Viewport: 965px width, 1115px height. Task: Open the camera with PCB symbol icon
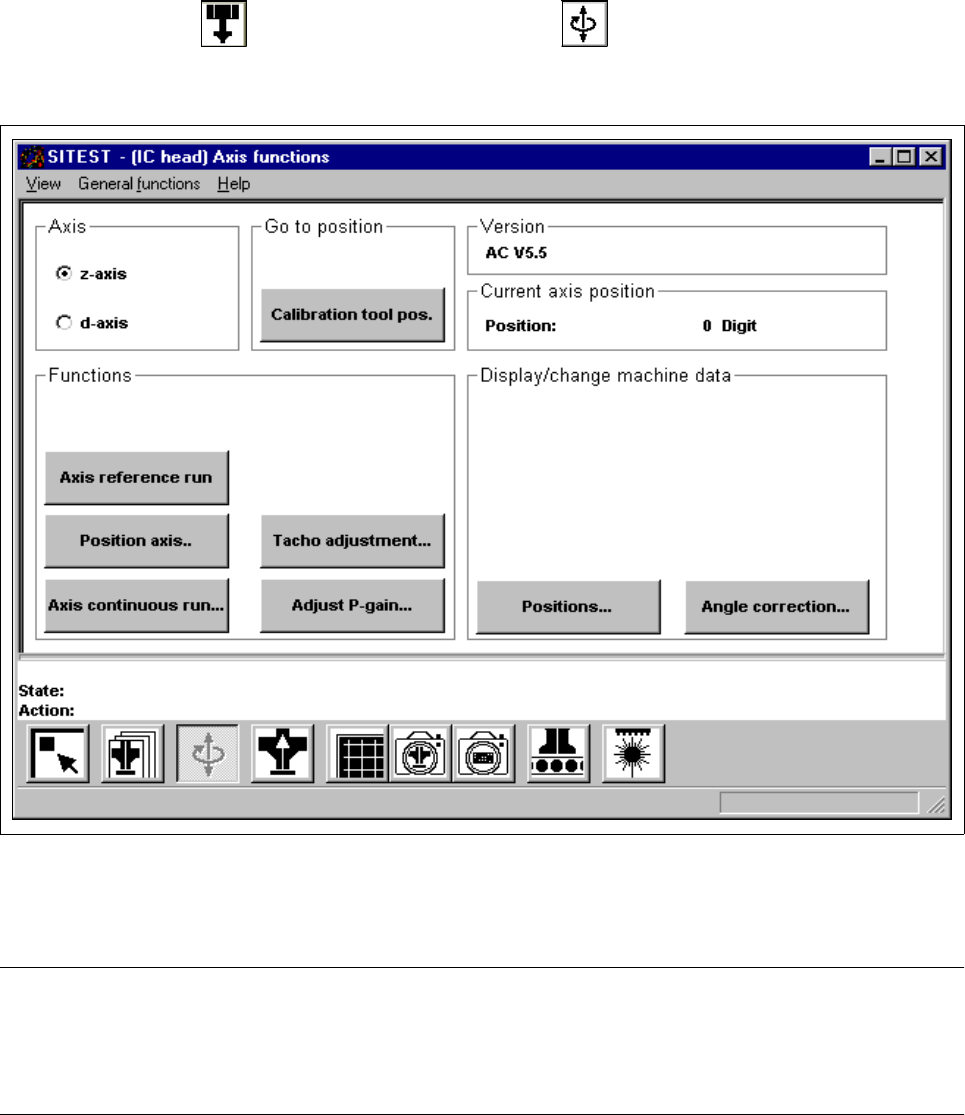pos(484,754)
